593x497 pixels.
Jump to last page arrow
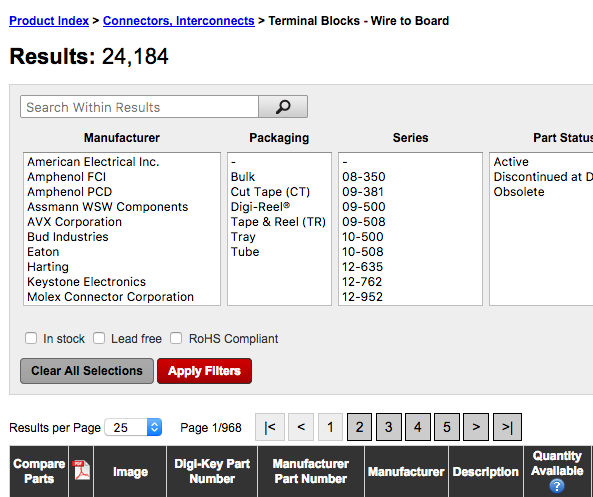[x=507, y=427]
